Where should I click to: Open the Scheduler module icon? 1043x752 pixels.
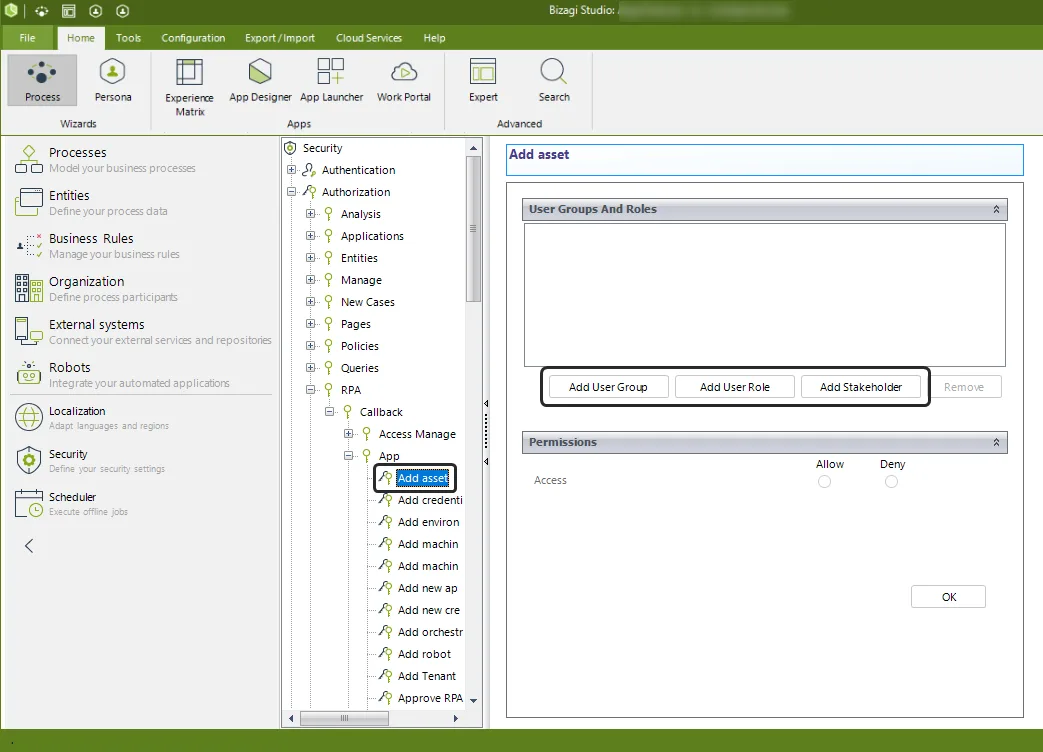click(x=29, y=503)
